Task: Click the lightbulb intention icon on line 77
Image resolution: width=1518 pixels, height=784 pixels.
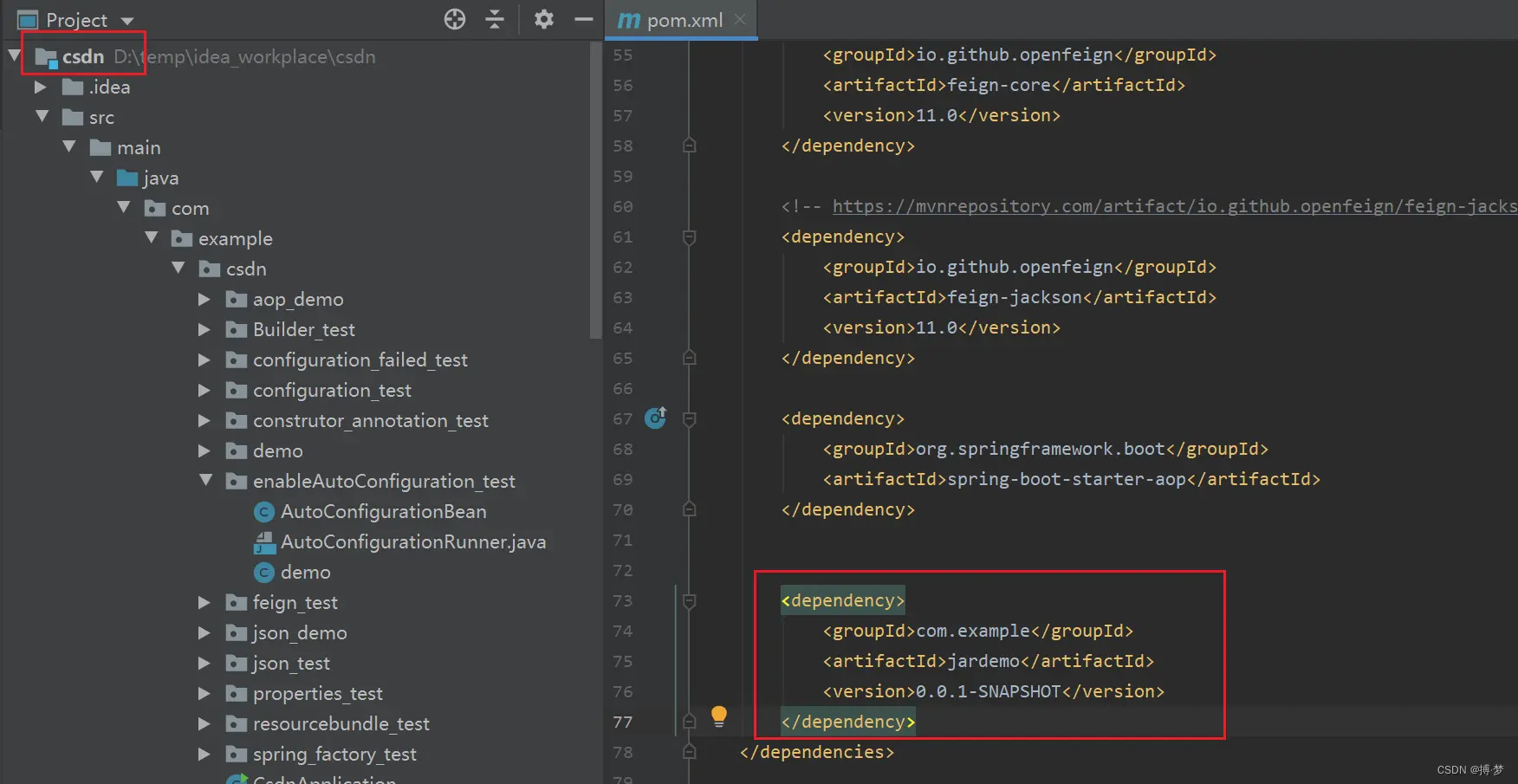Action: click(718, 716)
